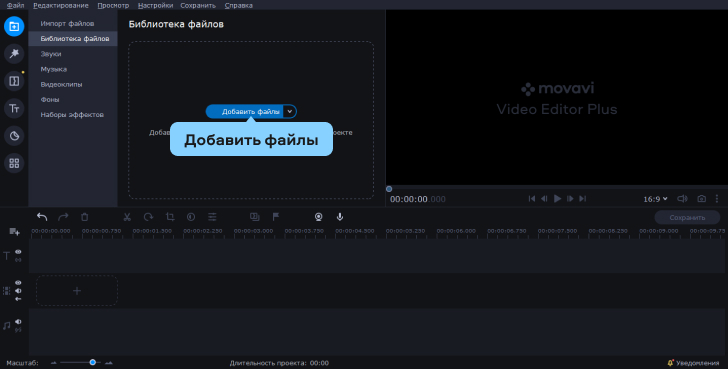Open notifications (Уведомления)
This screenshot has width=728, height=369.
pyautogui.click(x=693, y=363)
